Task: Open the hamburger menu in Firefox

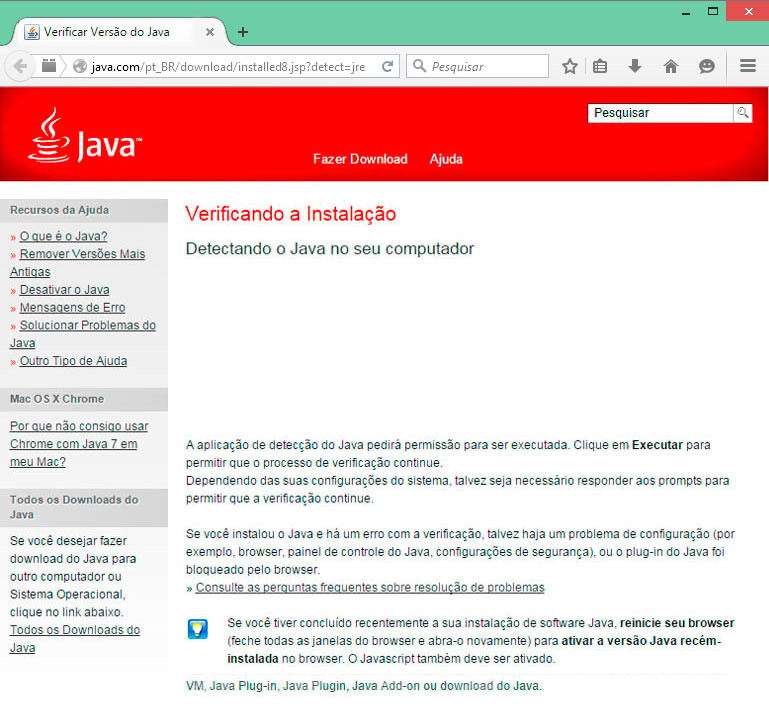Action: (x=747, y=66)
